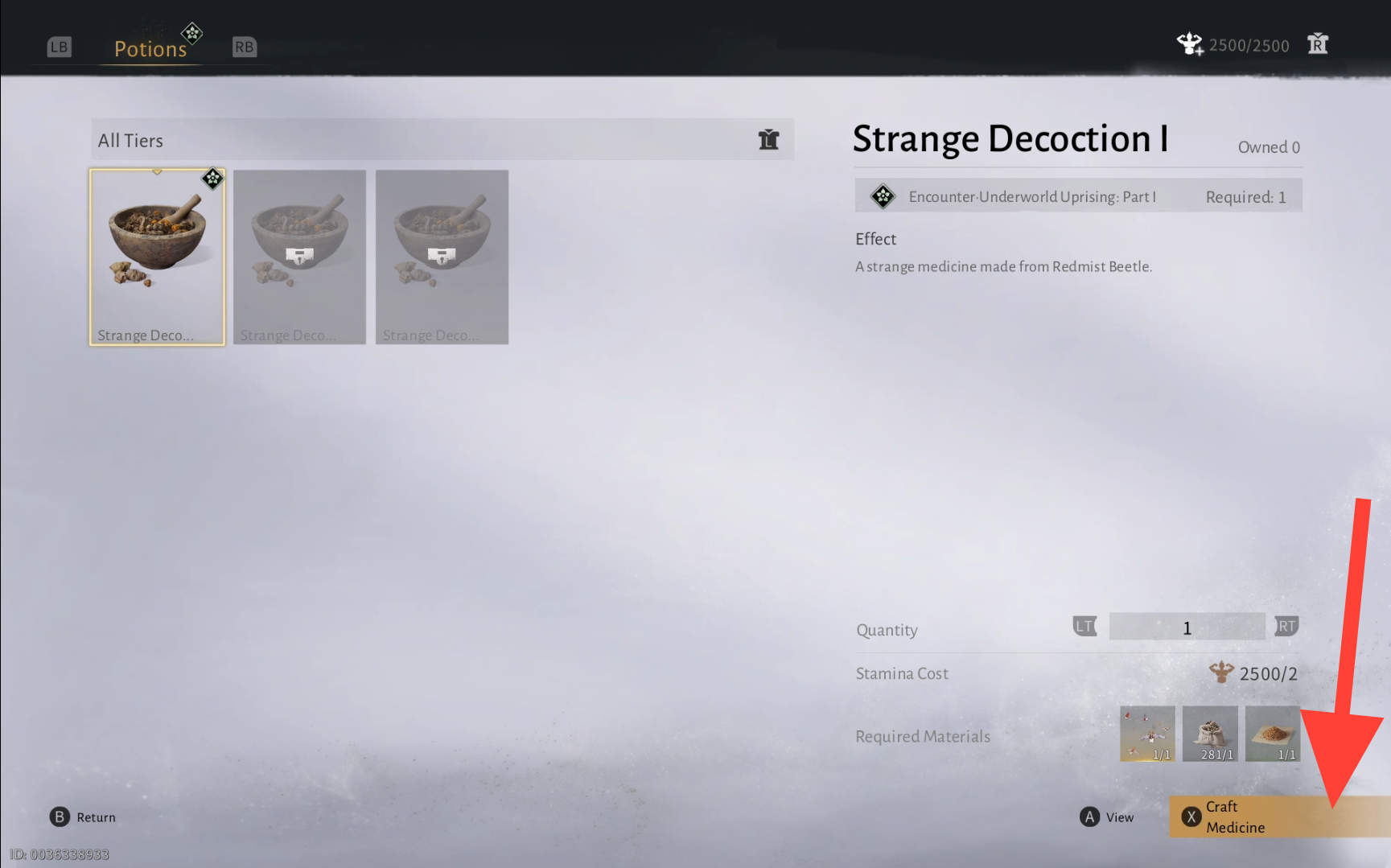Click the Underworld Uprising quest diamond icon

883,196
